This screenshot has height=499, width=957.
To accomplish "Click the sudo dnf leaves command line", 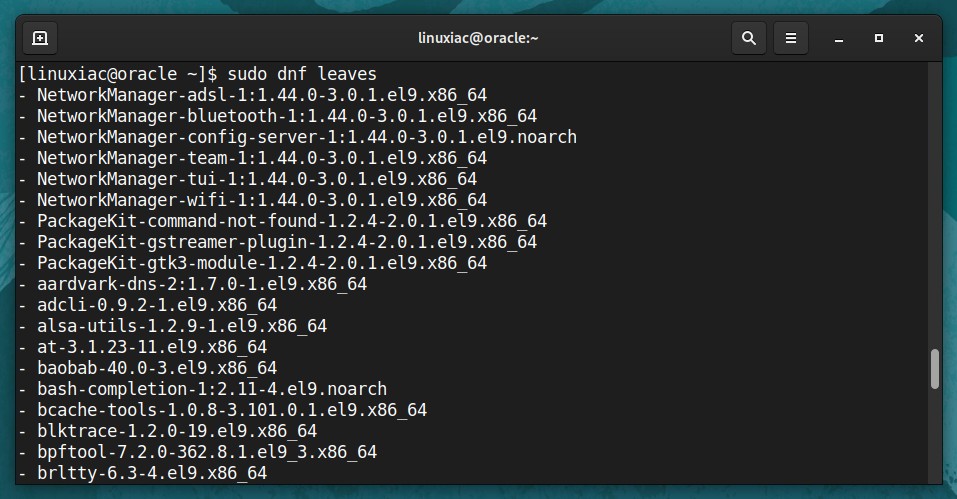I will (x=198, y=74).
